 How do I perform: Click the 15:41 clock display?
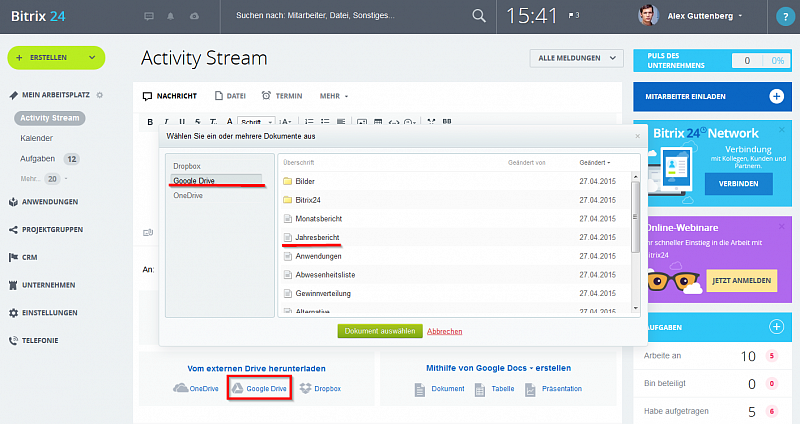point(532,16)
